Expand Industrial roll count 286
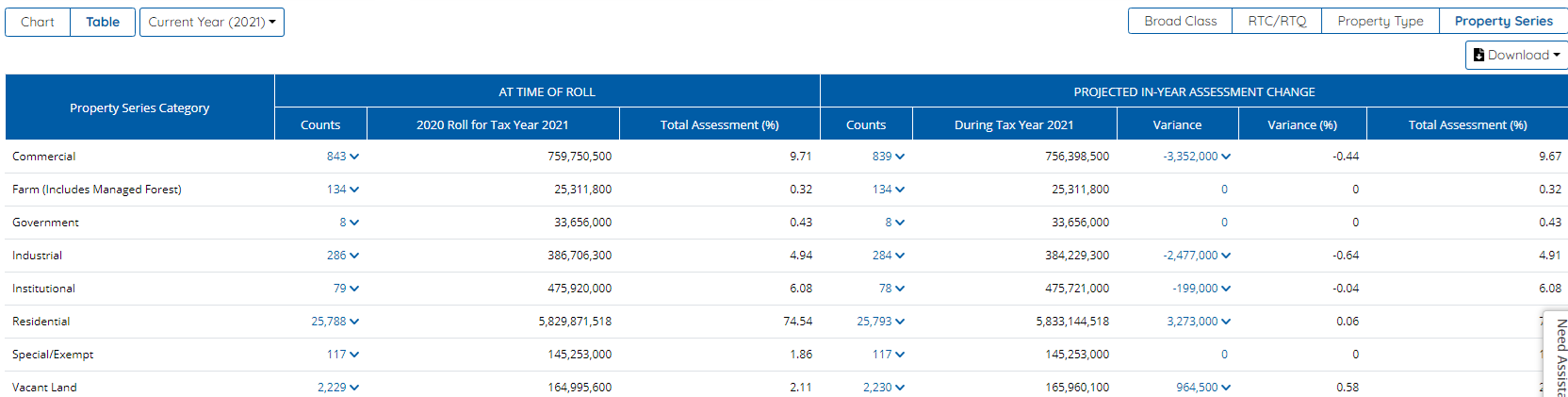 tap(343, 256)
